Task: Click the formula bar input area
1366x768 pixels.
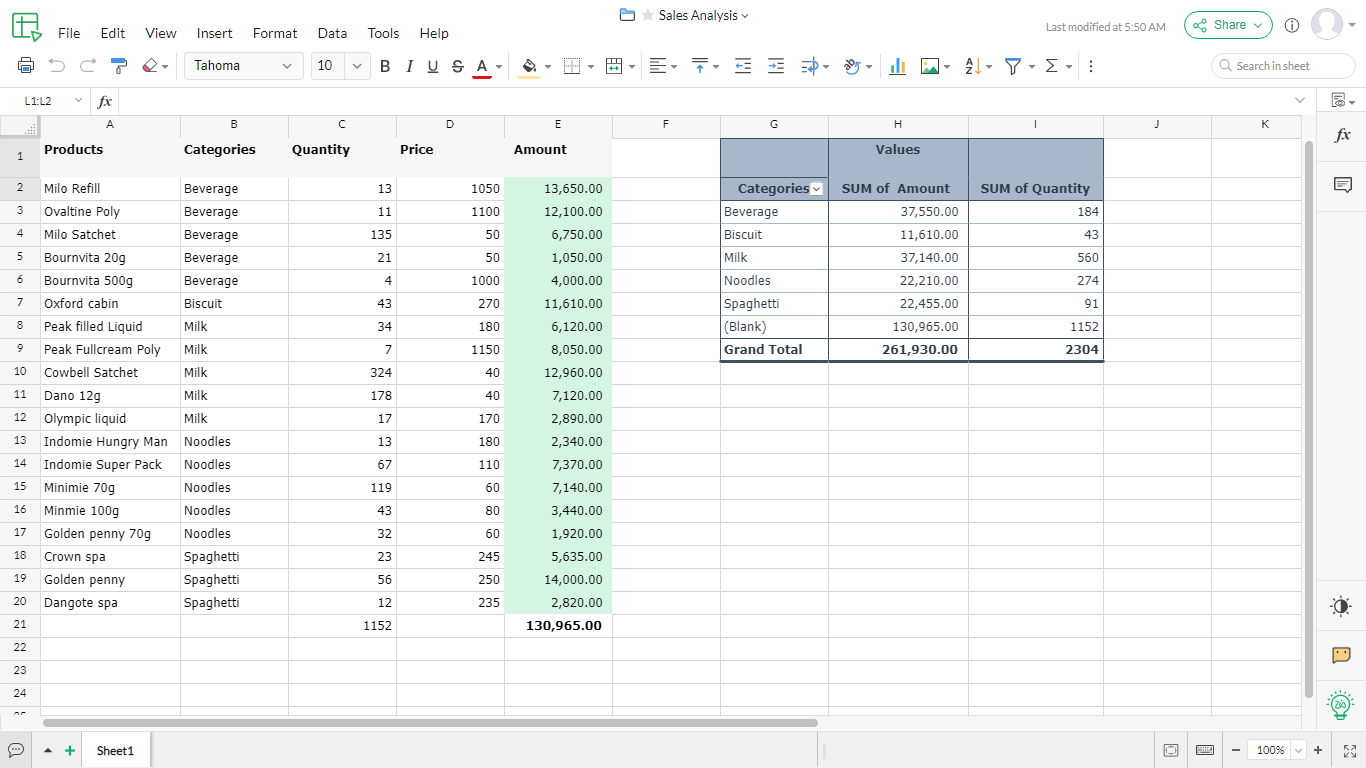Action: [702, 101]
